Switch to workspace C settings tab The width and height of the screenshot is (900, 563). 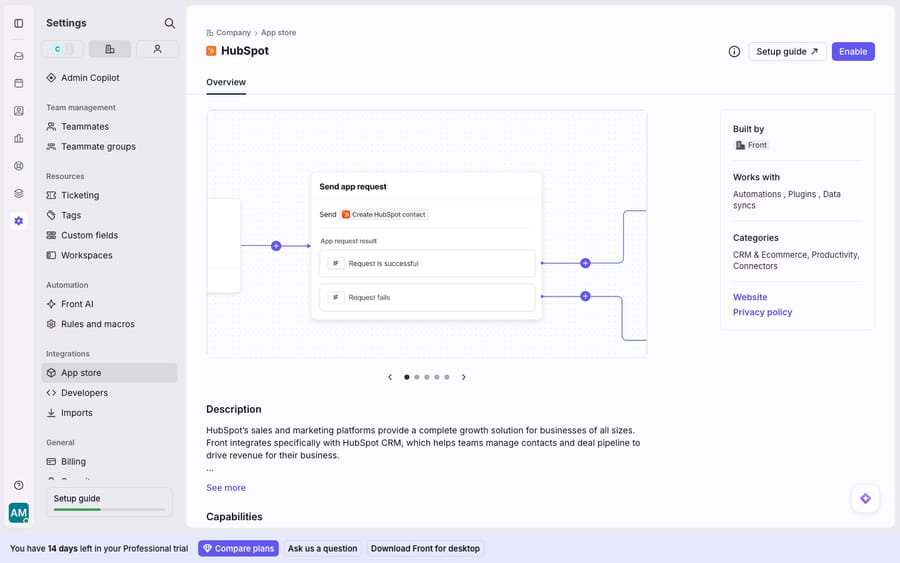63,49
